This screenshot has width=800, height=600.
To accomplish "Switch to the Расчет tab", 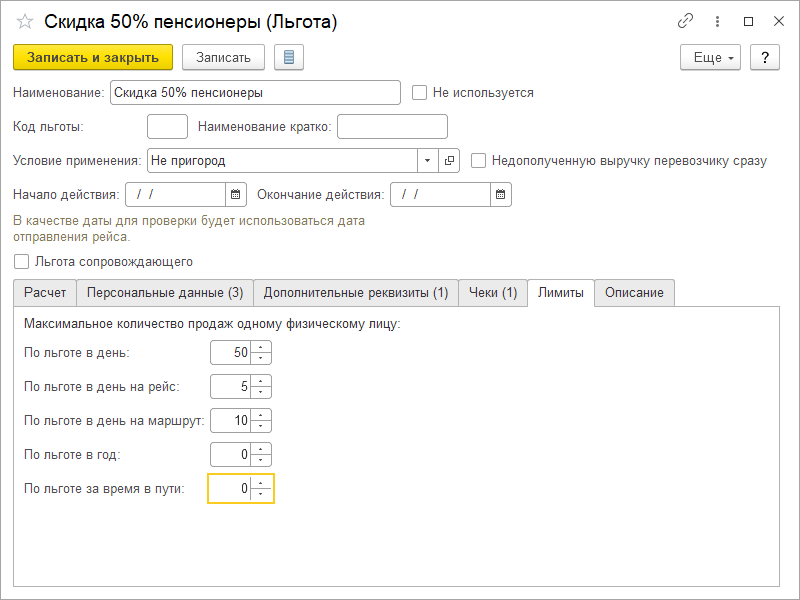I will coord(45,293).
